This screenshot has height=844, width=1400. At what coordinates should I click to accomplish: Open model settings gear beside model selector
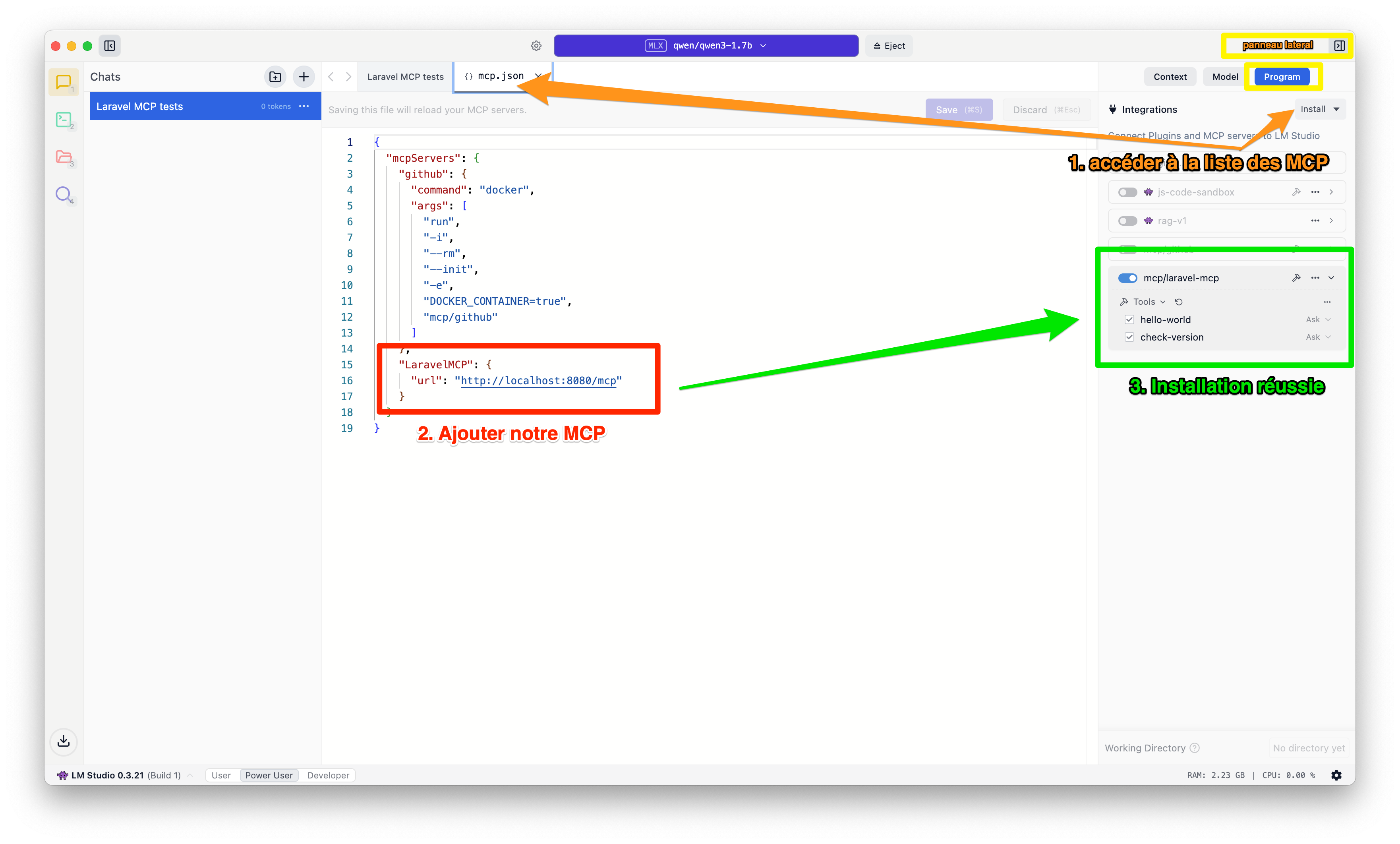point(536,45)
